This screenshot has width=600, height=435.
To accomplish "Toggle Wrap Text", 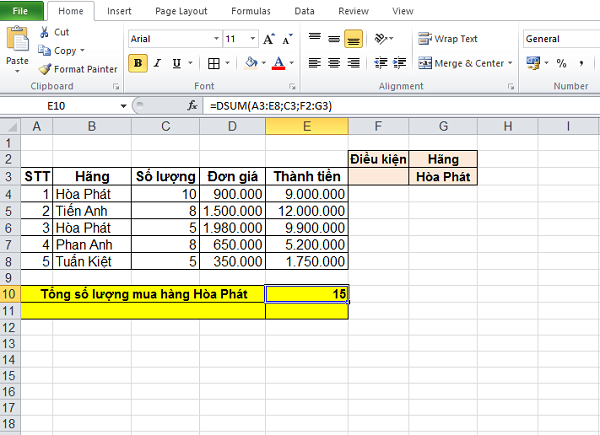I will pos(448,39).
